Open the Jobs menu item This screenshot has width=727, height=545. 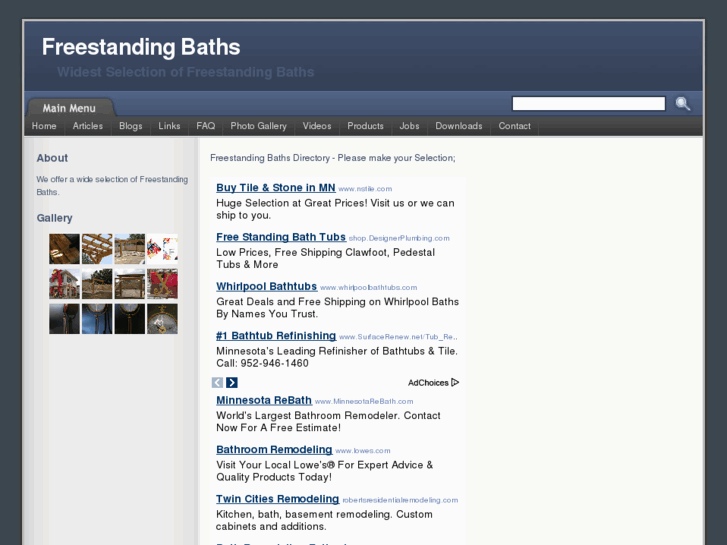[x=409, y=126]
